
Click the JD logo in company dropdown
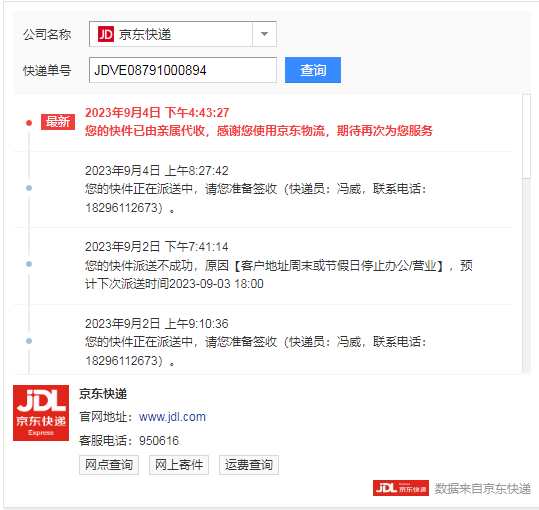(x=106, y=34)
